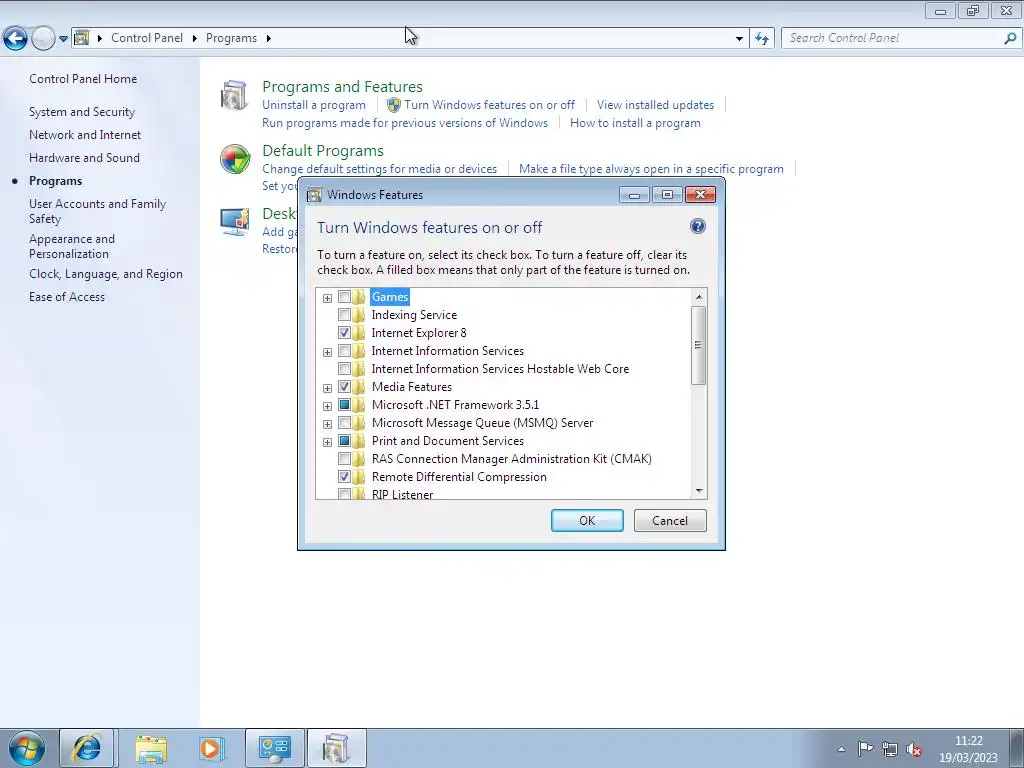Toggle Print and Document Services checkbox
Viewport: 1024px width, 768px height.
click(344, 441)
